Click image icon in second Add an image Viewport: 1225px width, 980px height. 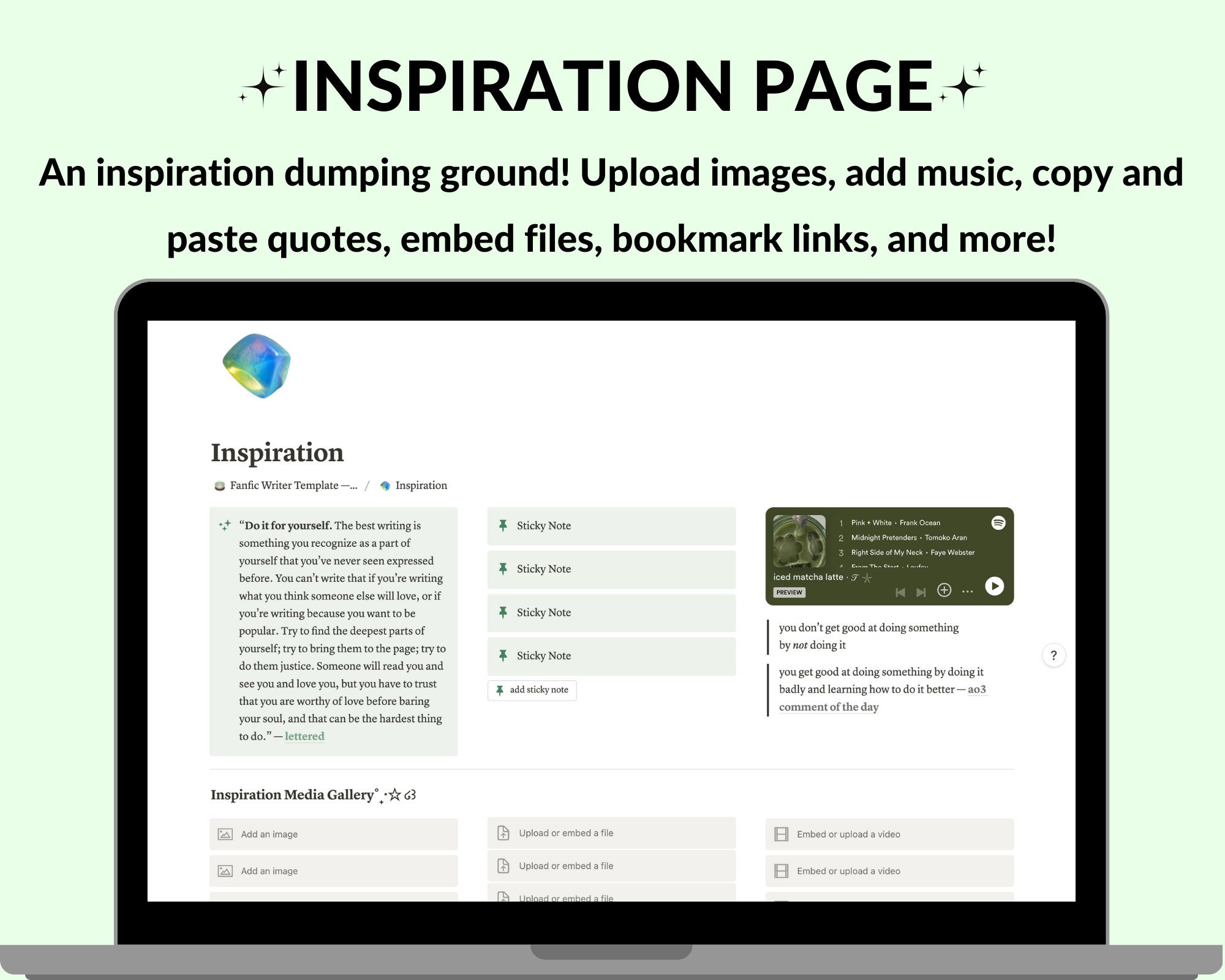(x=225, y=871)
